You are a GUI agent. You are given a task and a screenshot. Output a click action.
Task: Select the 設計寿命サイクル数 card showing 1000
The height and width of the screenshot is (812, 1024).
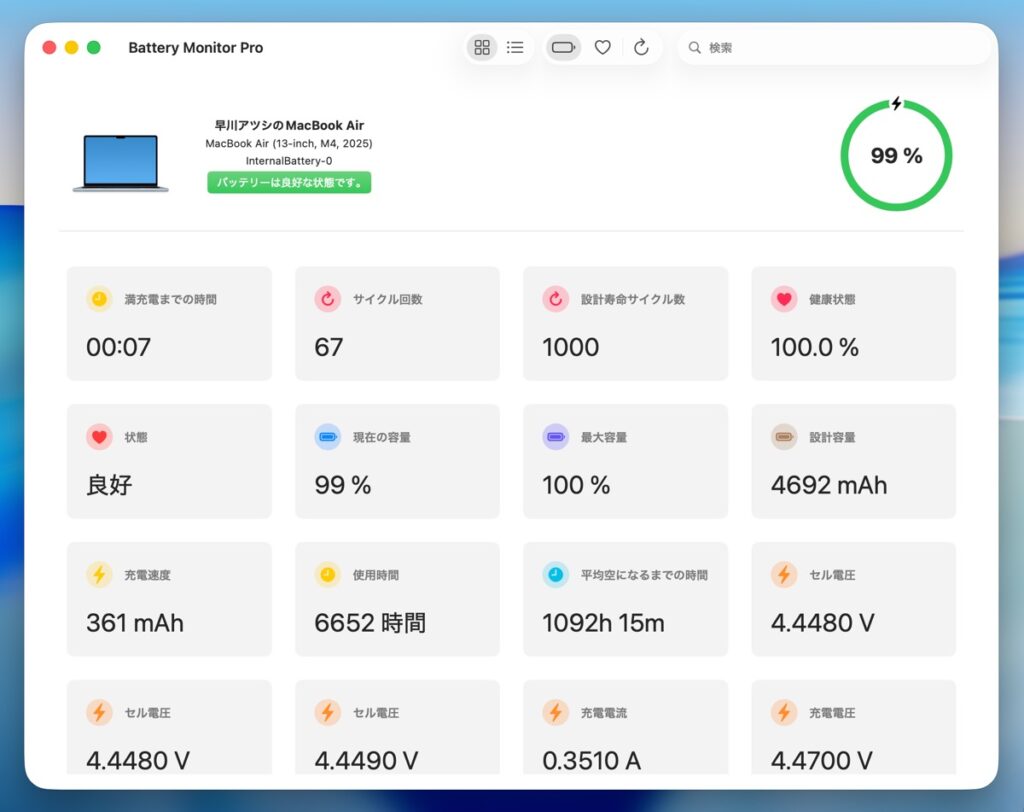click(x=625, y=323)
